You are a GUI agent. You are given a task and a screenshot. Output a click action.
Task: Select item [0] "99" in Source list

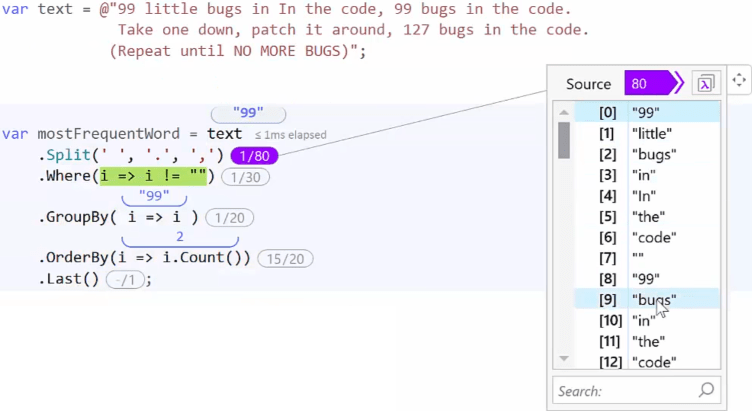tap(646, 112)
